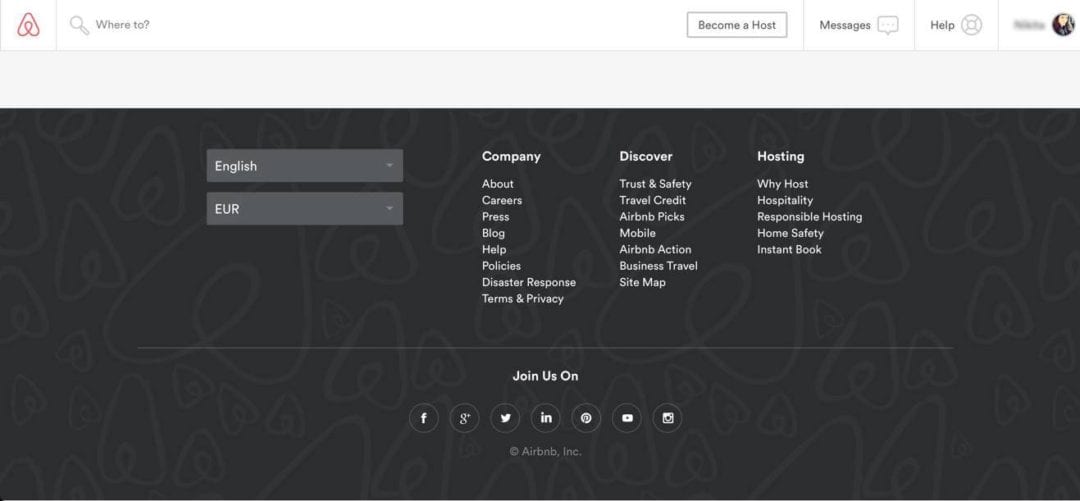Open Airbnb's Twitter icon

pyautogui.click(x=505, y=418)
